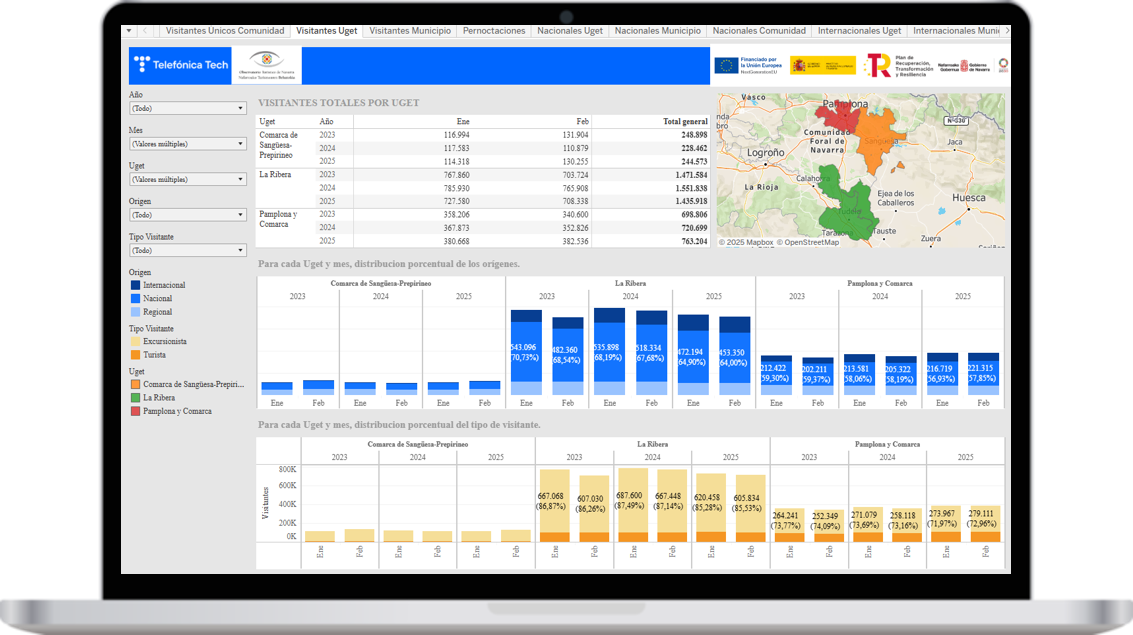Switch to the Pernoctaciones tab
The height and width of the screenshot is (635, 1133).
494,31
